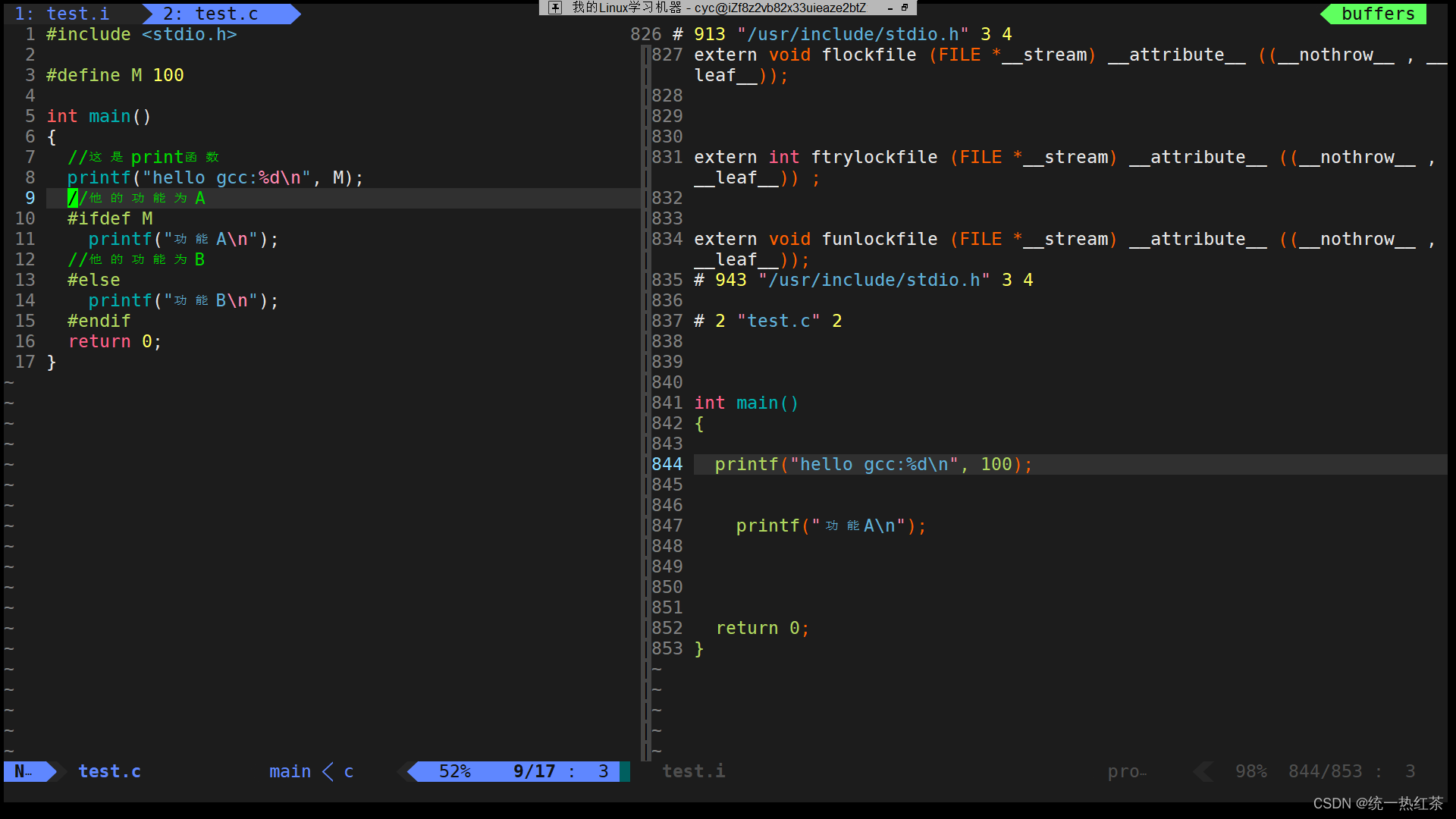The image size is (1456, 819).
Task: Click the line number 9 in the left gutter
Action: coord(30,198)
